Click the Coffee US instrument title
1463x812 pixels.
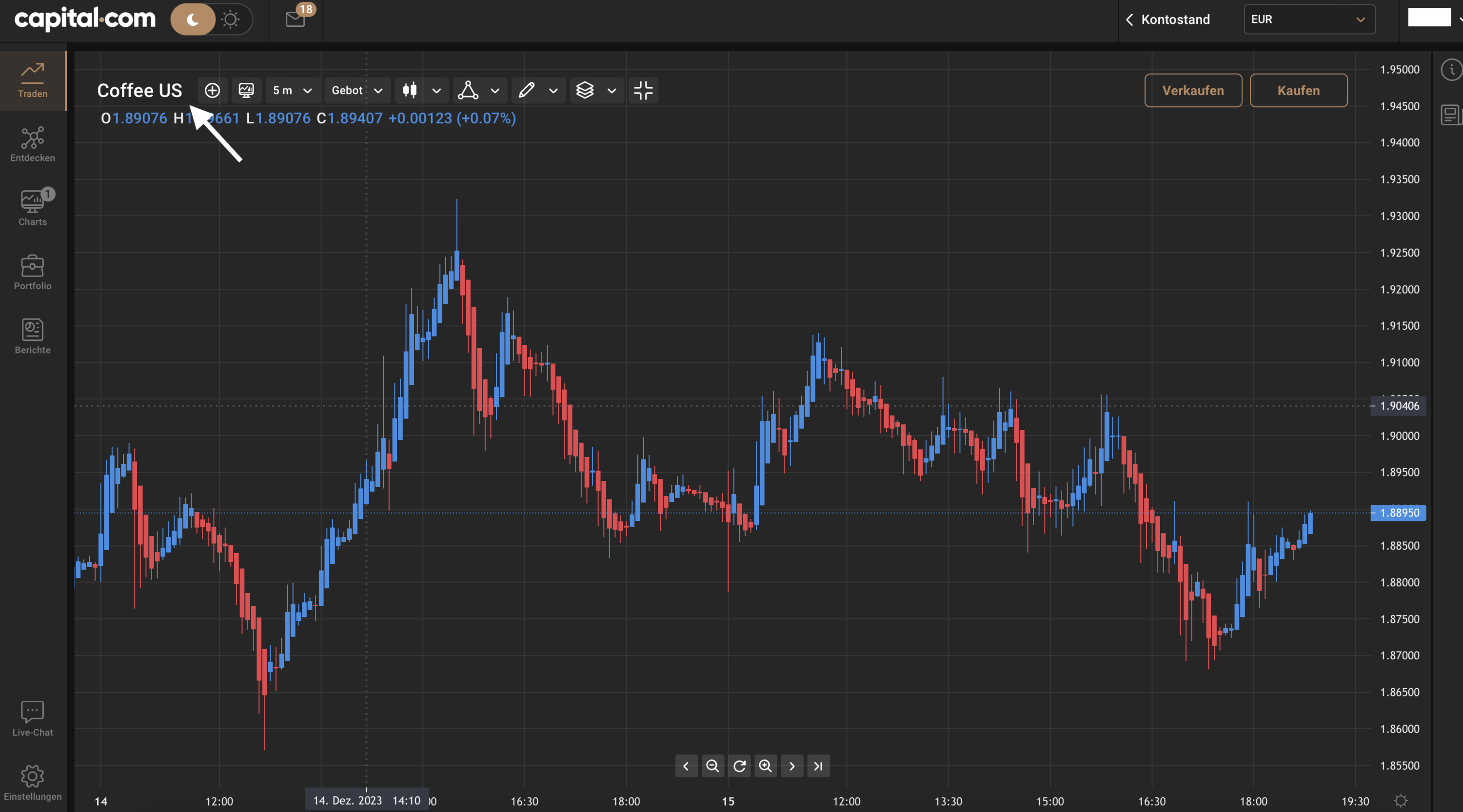[x=139, y=90]
